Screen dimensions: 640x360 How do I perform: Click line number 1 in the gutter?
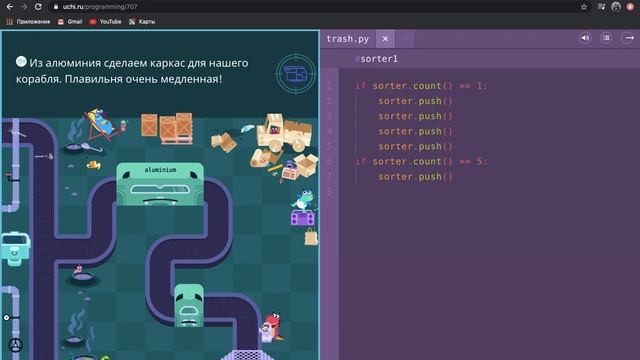[330, 86]
